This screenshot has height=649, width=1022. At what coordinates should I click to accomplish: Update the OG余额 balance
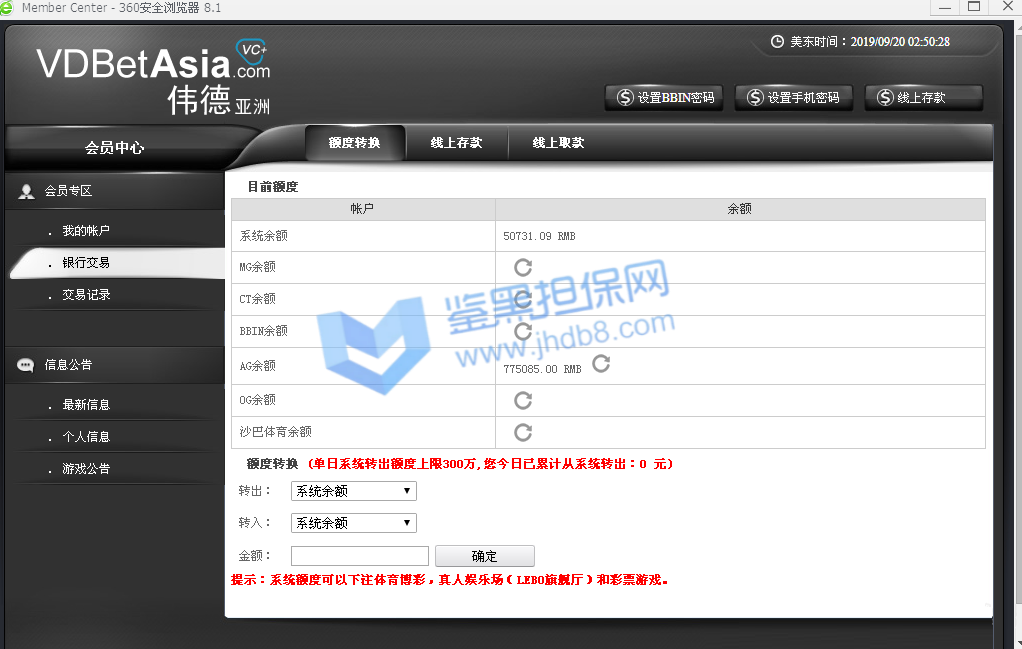click(522, 400)
